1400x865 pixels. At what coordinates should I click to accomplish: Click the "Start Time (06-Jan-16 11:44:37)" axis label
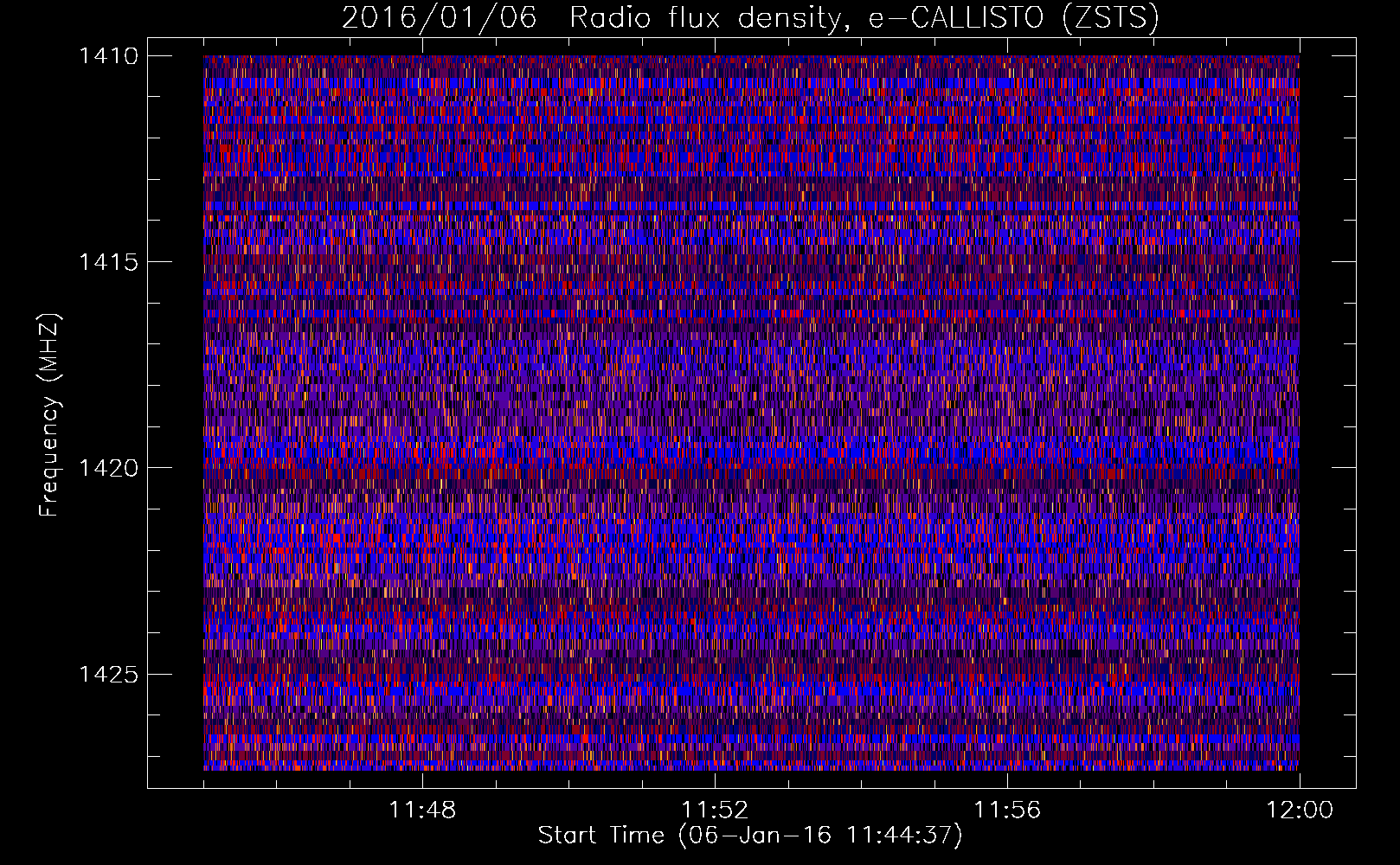pos(750,836)
